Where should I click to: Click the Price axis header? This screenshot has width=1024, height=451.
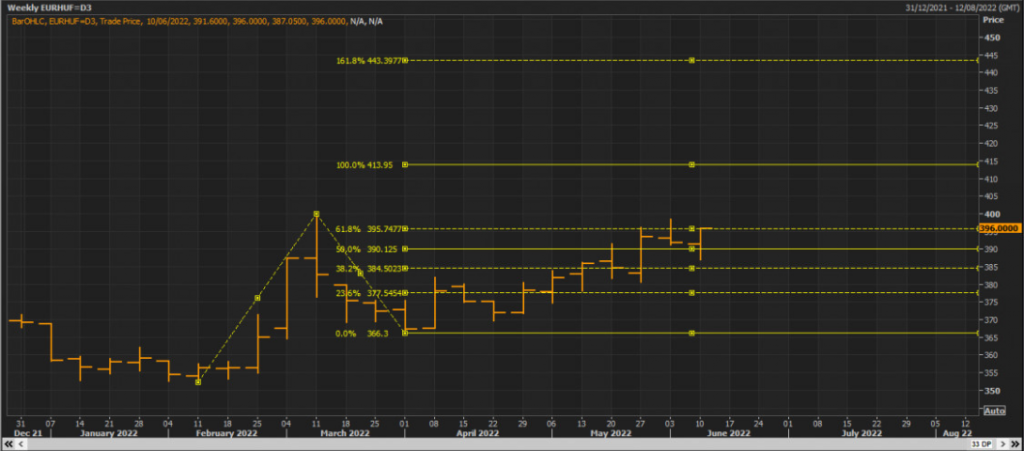tap(993, 20)
